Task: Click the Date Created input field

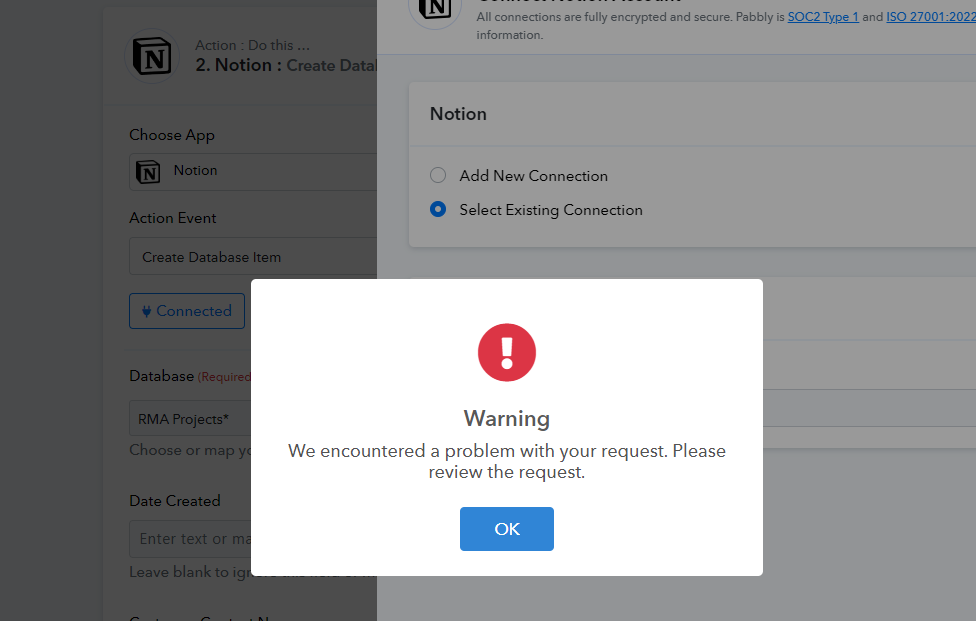Action: [190, 539]
